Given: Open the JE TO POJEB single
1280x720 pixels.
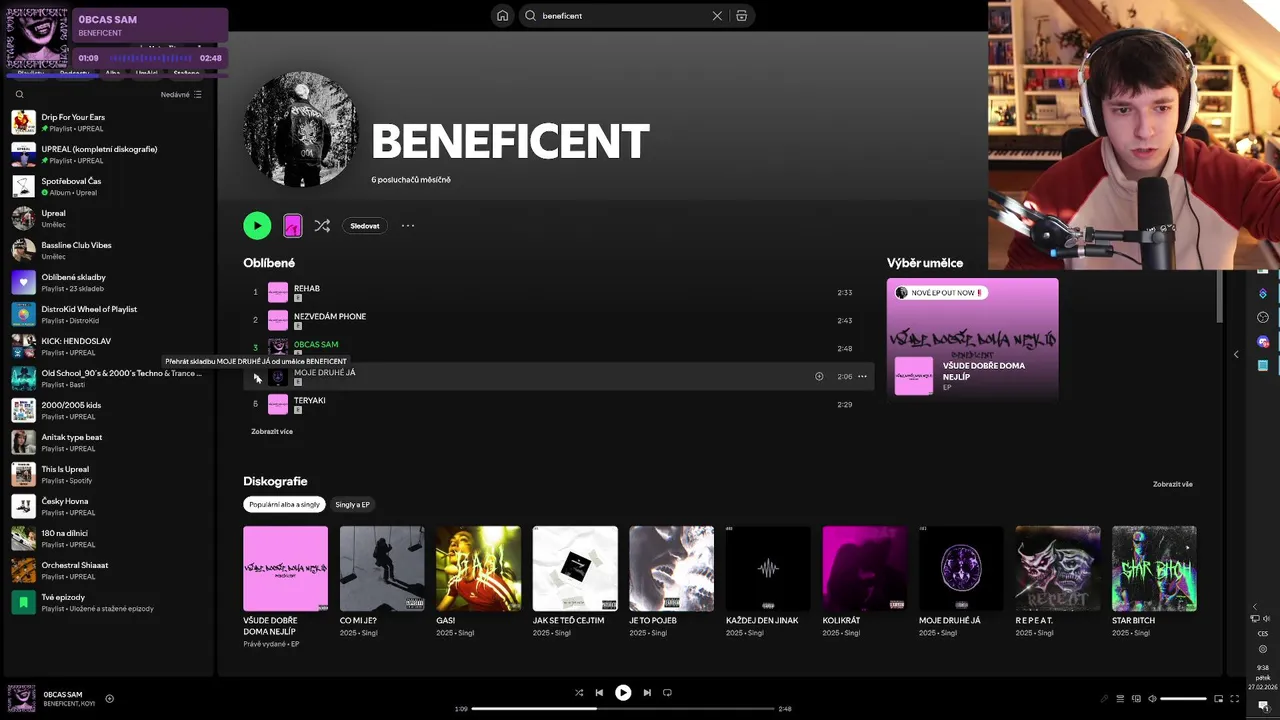Looking at the screenshot, I should tap(671, 569).
